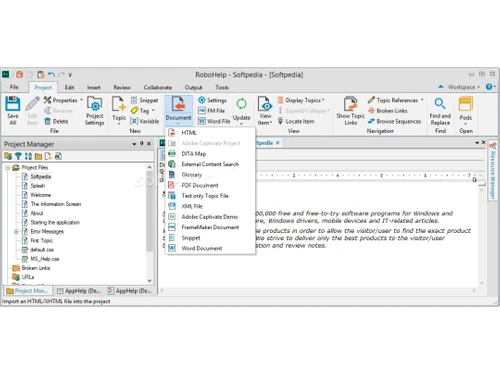This screenshot has width=500, height=375.
Task: Click the help question mark icon
Action: [489, 87]
